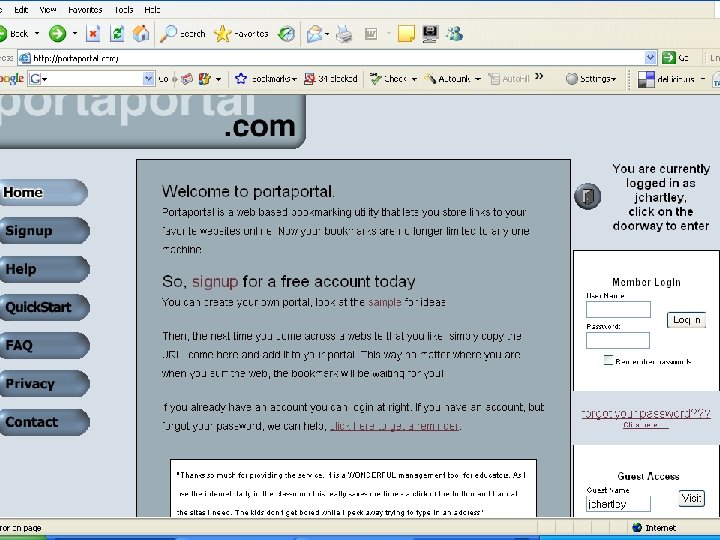Open the History icon in toolbar

(x=287, y=34)
